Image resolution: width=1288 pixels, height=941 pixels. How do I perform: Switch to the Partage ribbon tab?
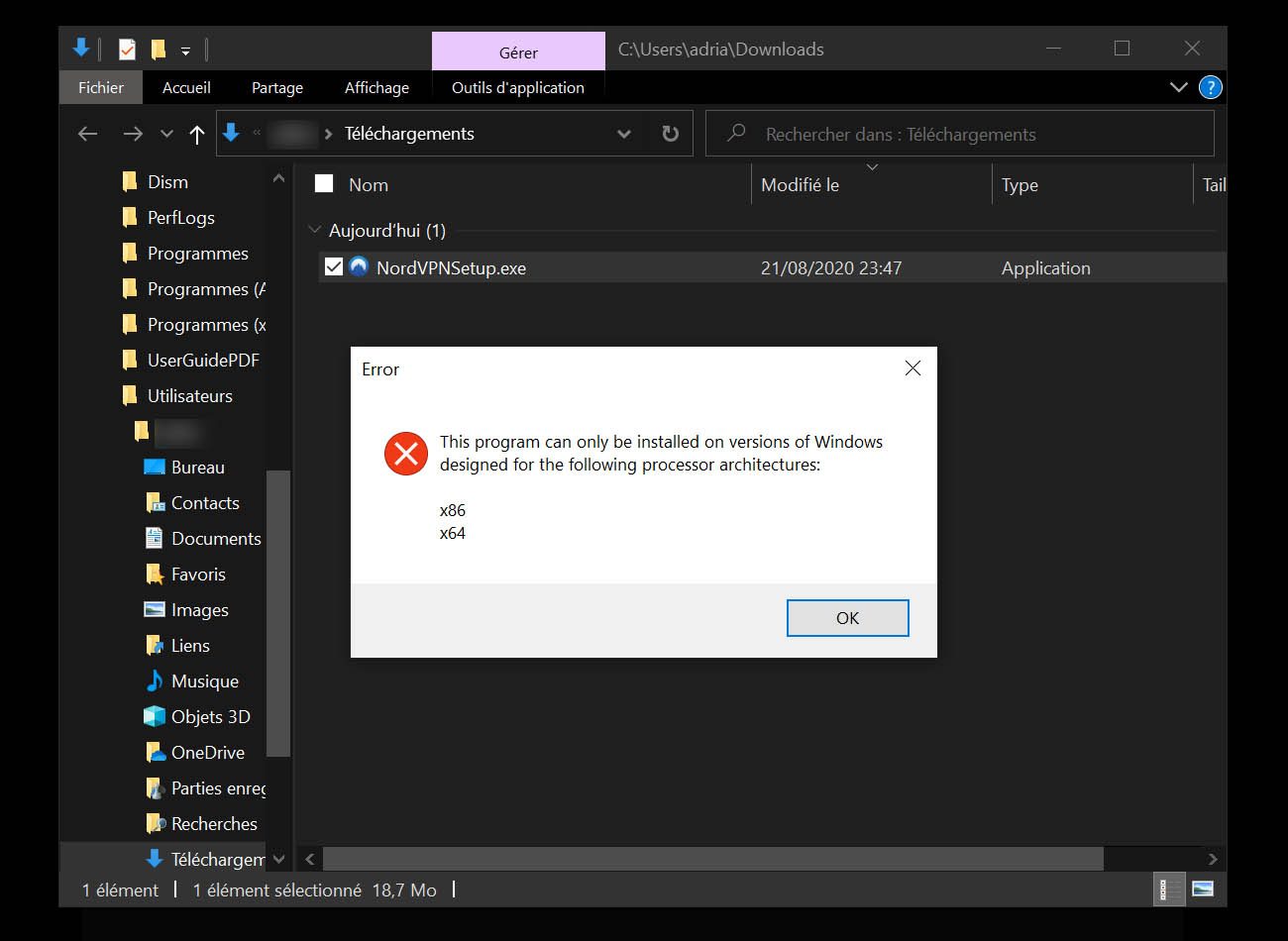click(x=277, y=87)
